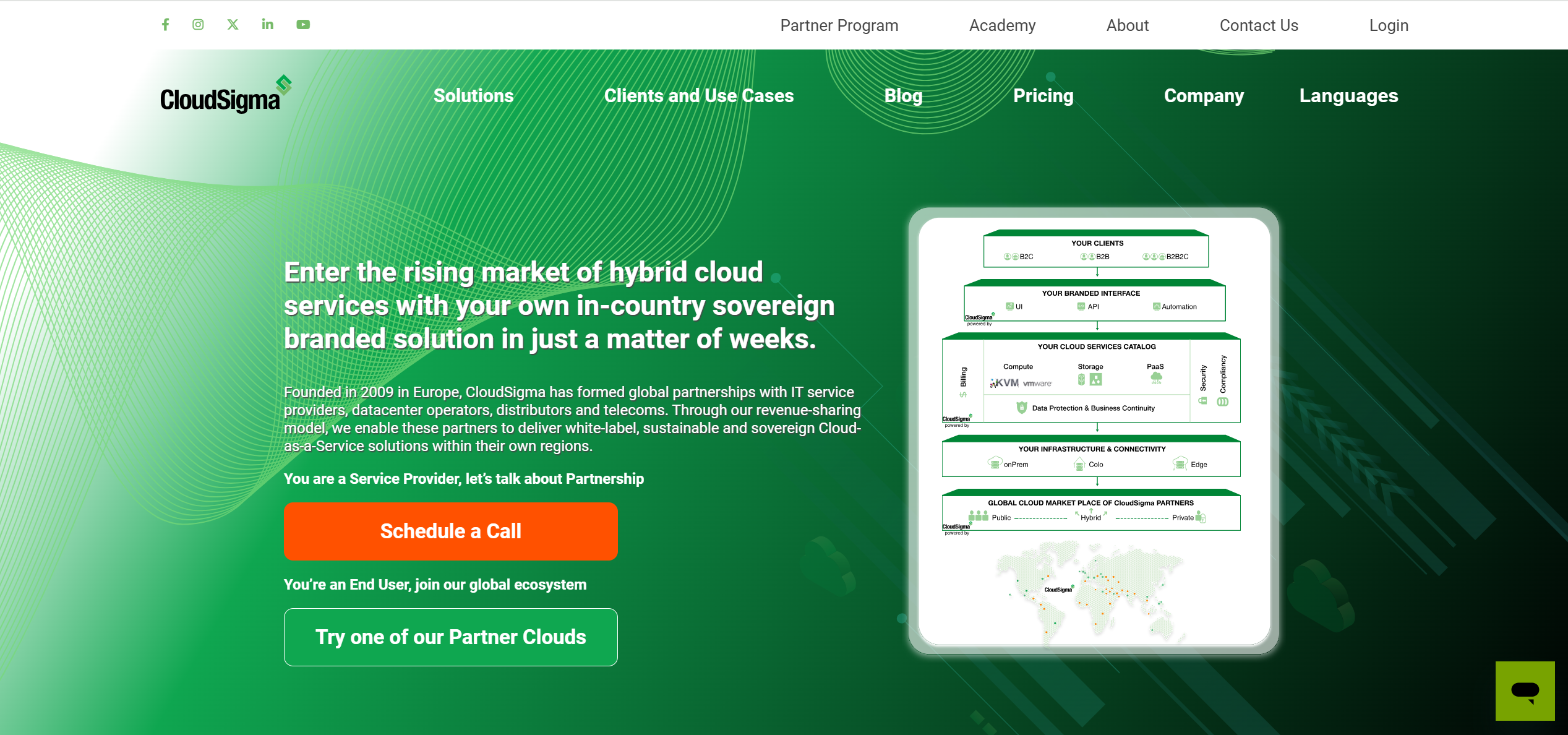
Task: Click Try one of our Partner Clouds
Action: tap(451, 637)
